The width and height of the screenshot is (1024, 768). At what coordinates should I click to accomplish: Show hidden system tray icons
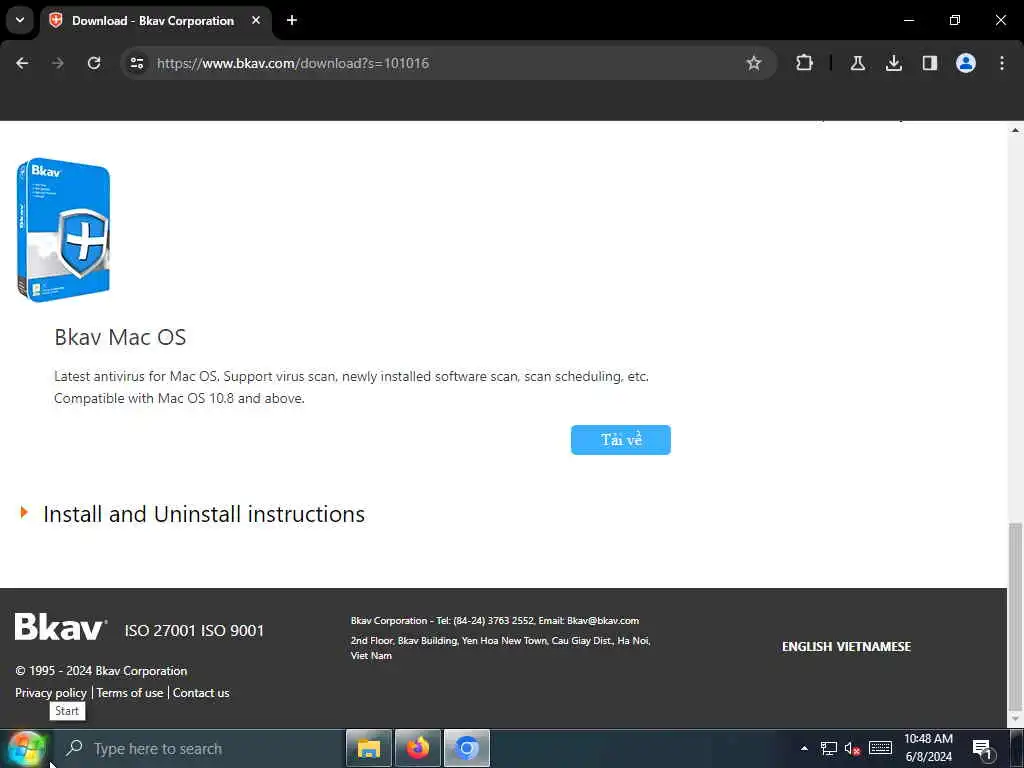point(804,748)
